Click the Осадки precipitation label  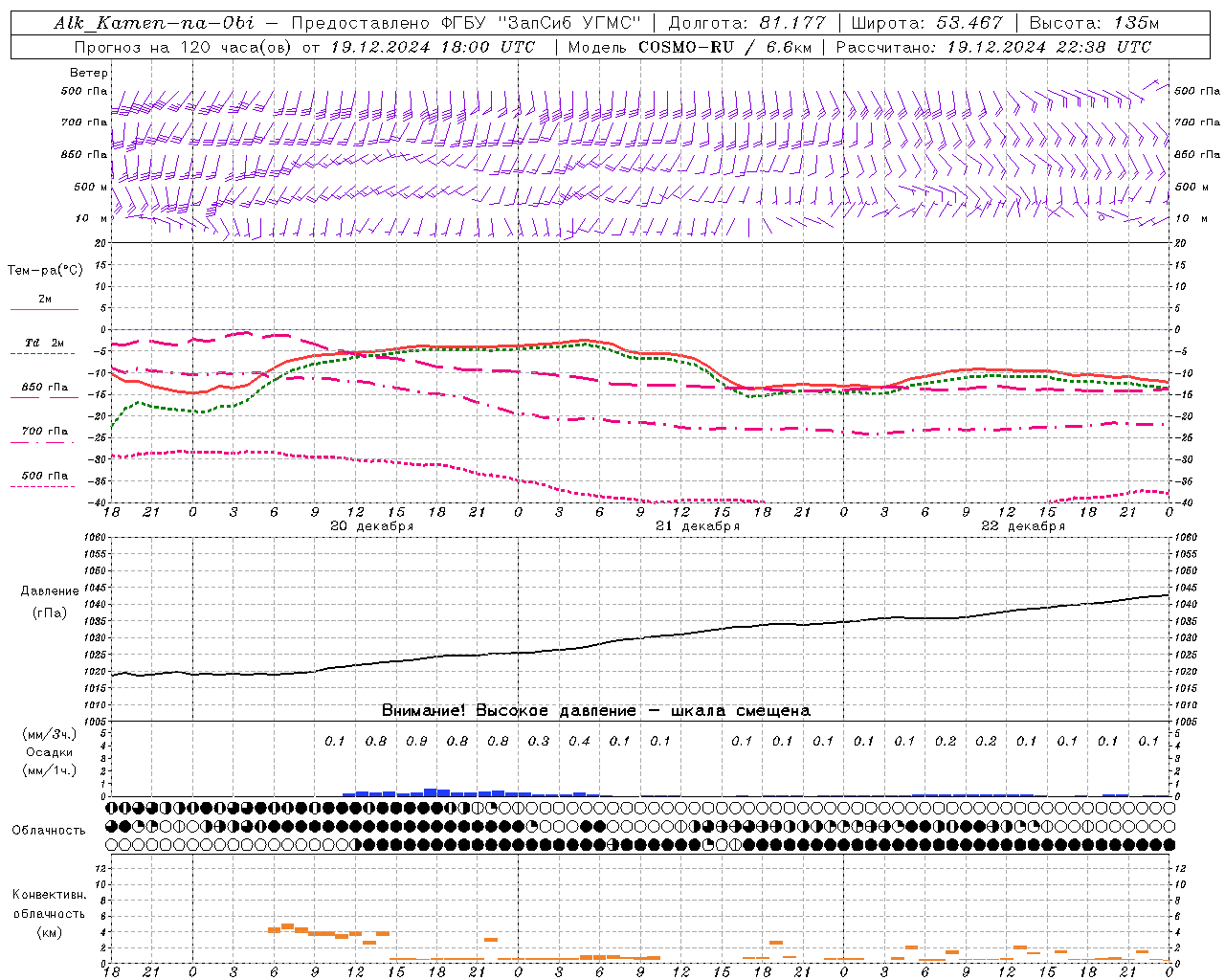tap(49, 752)
